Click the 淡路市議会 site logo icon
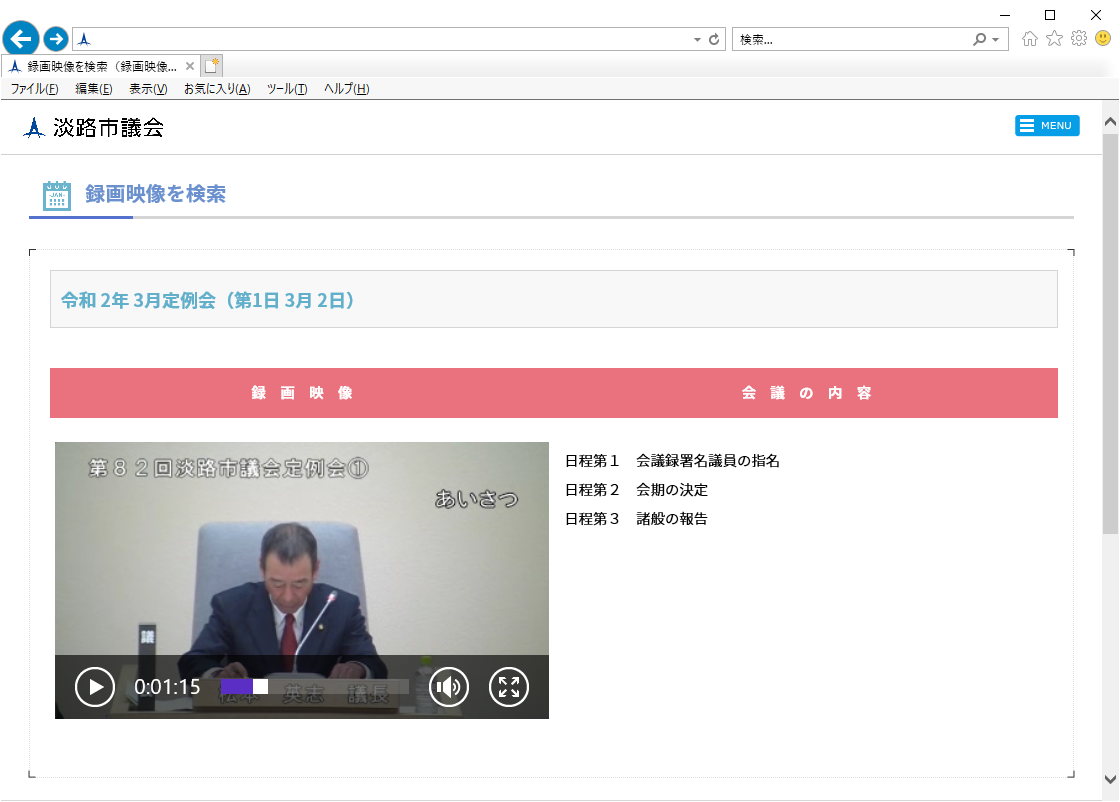The width and height of the screenshot is (1120, 802). [x=34, y=128]
